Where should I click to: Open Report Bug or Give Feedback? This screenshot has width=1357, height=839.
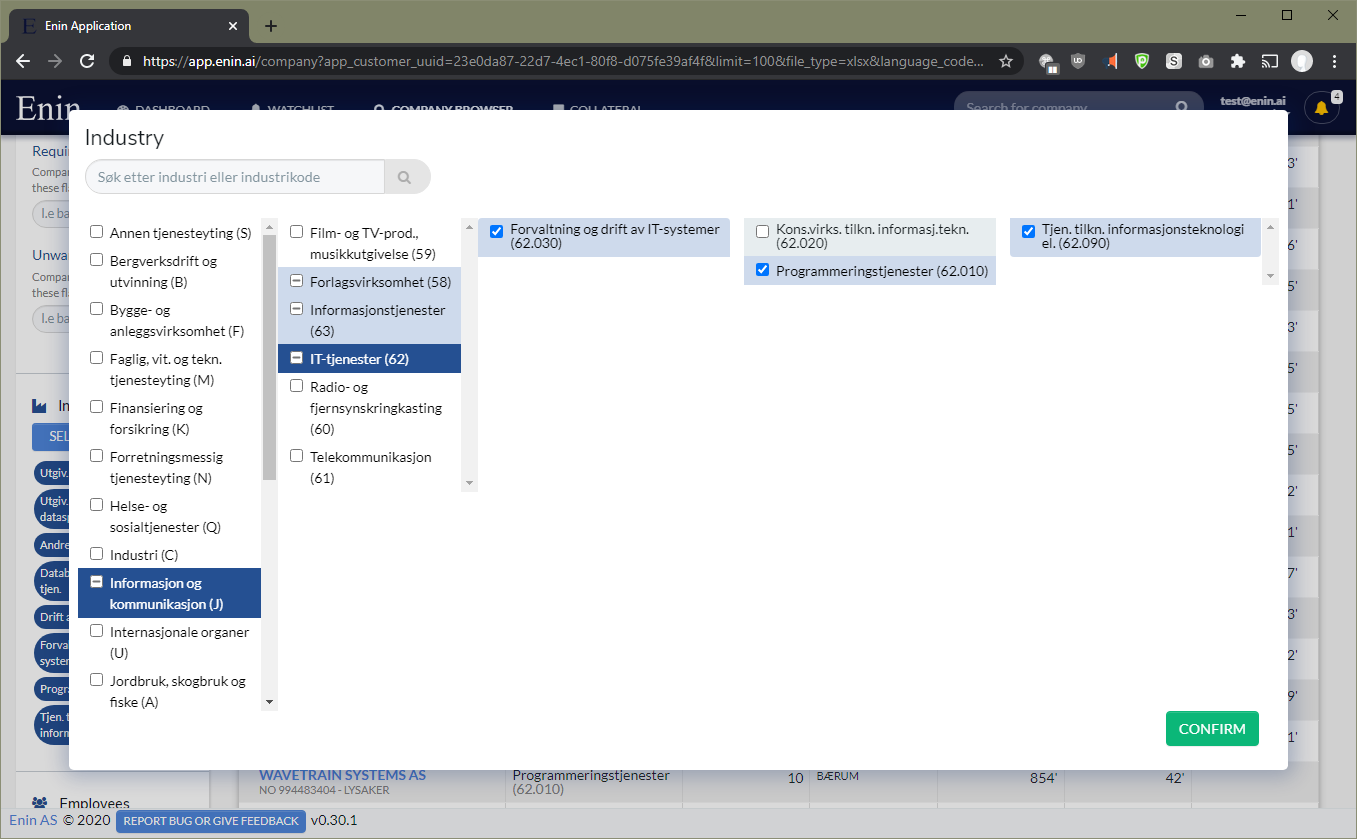point(211,821)
